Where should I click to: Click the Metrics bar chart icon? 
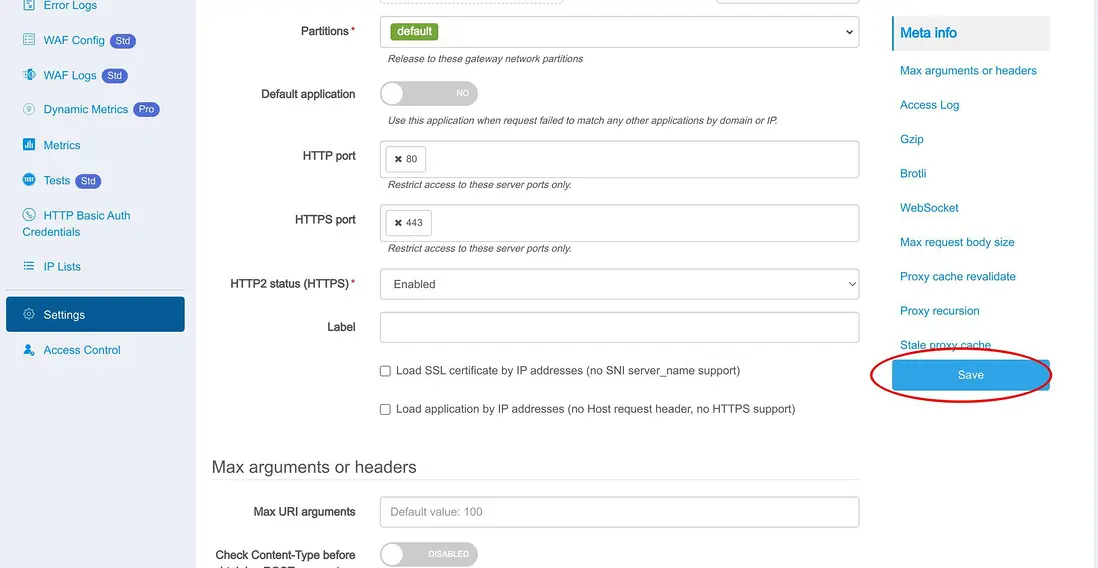tap(29, 145)
